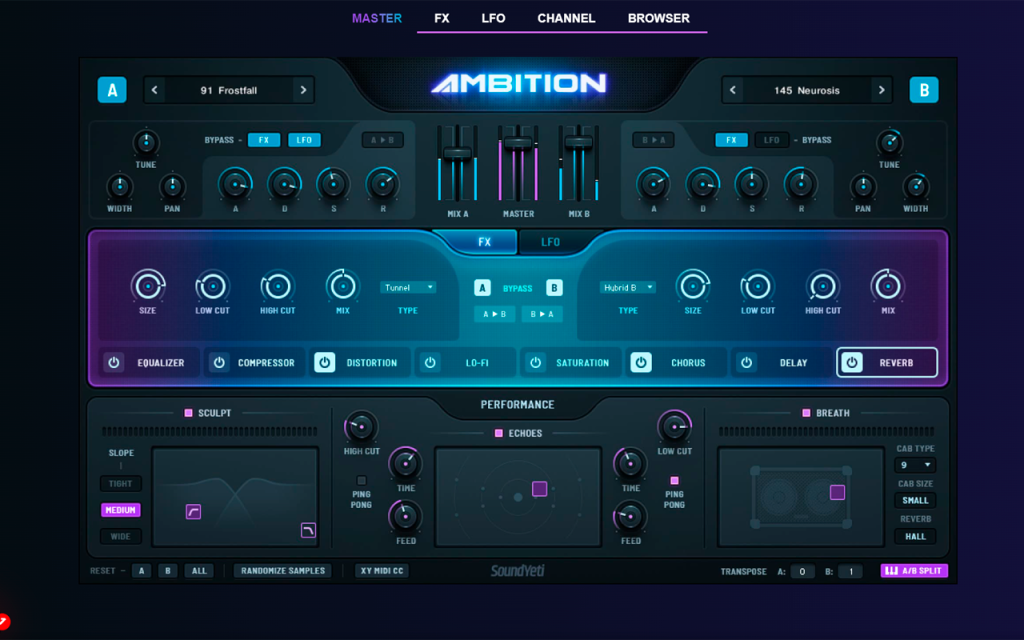Toggle the Sculpt enable checkbox

(x=189, y=413)
